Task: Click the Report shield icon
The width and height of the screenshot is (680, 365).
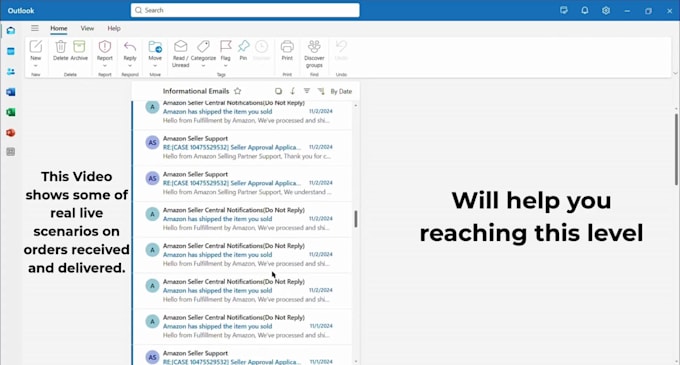Action: (105, 46)
